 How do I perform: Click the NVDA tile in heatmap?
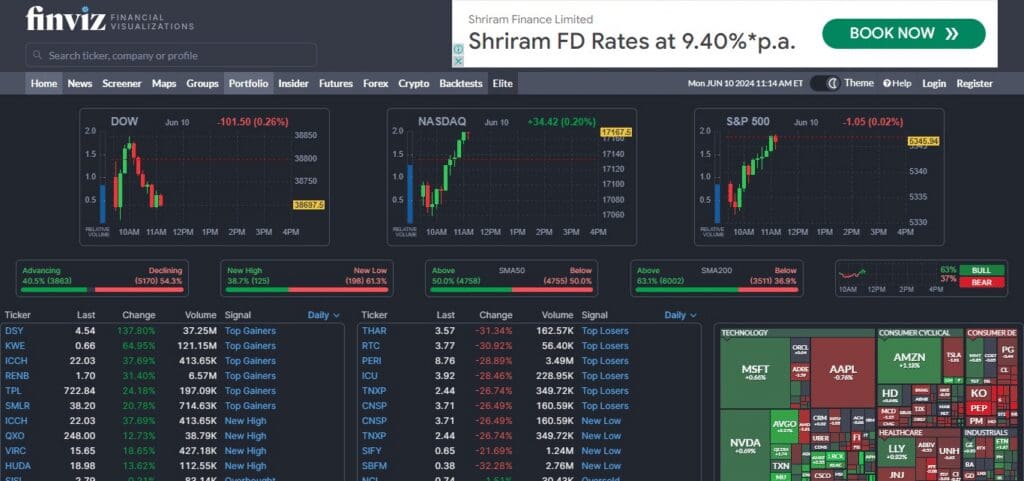coord(745,446)
